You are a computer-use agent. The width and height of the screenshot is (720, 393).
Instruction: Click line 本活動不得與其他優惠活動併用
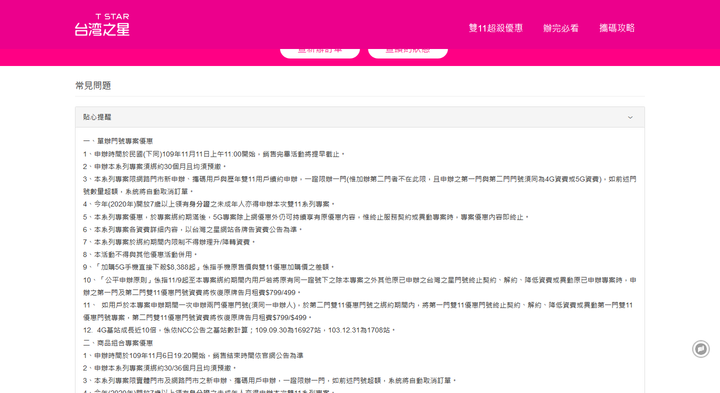[x=141, y=254]
